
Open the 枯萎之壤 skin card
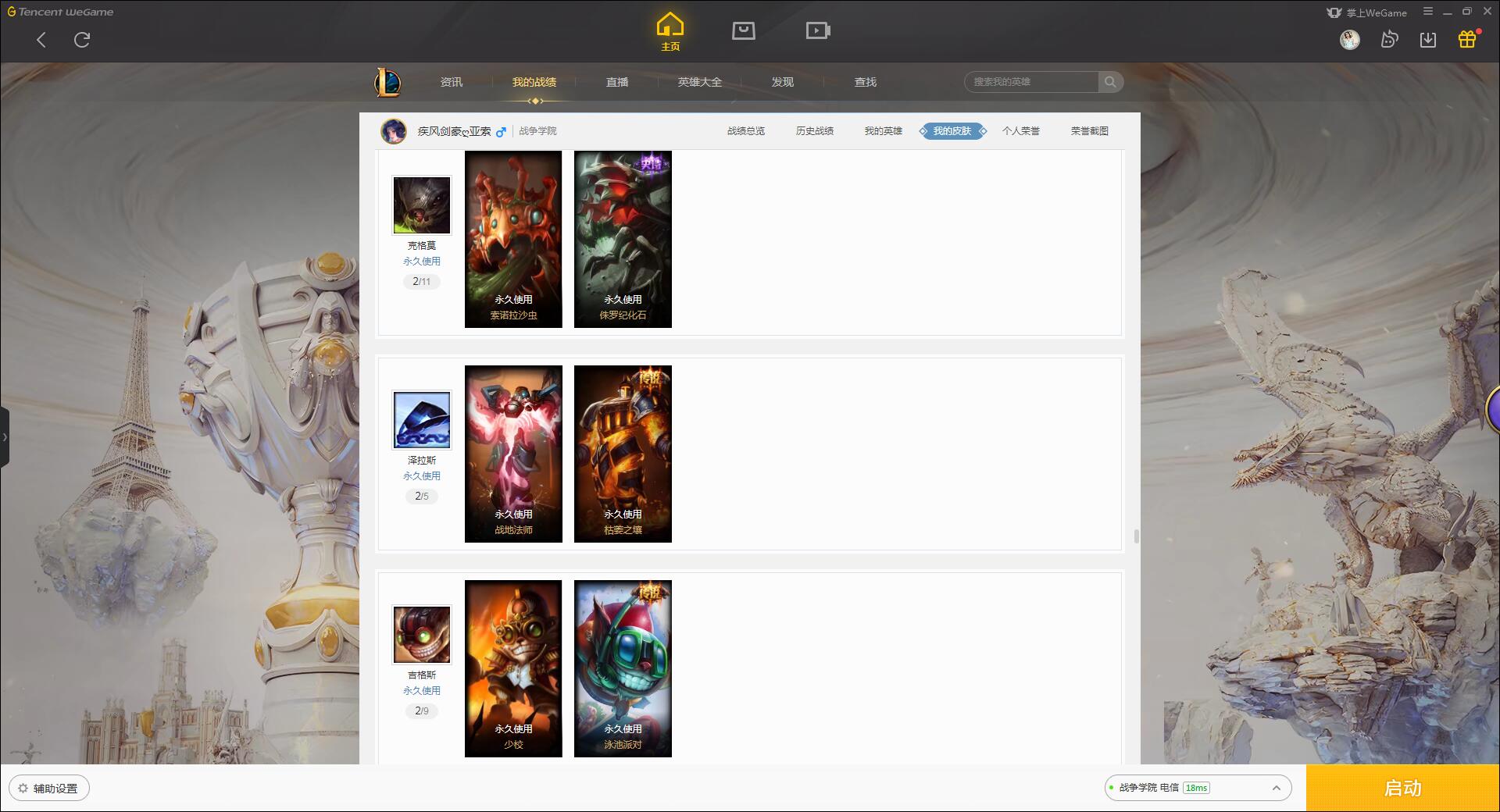623,454
